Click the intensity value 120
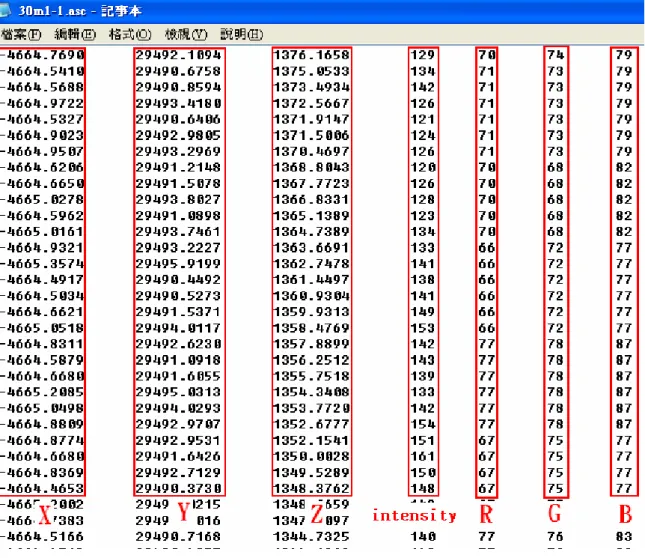The height and width of the screenshot is (558, 645). coord(423,167)
